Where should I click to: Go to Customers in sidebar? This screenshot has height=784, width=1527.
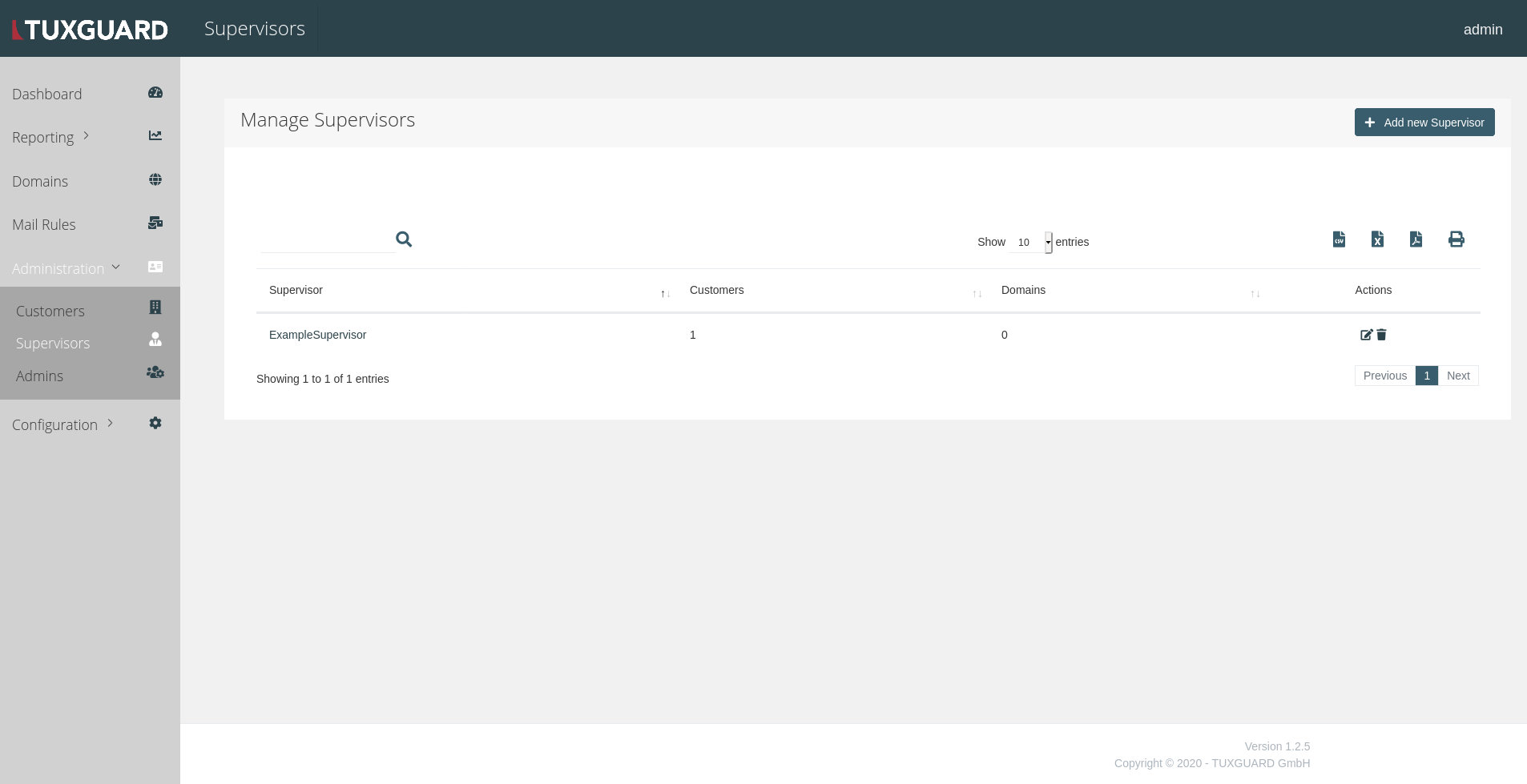tap(50, 311)
